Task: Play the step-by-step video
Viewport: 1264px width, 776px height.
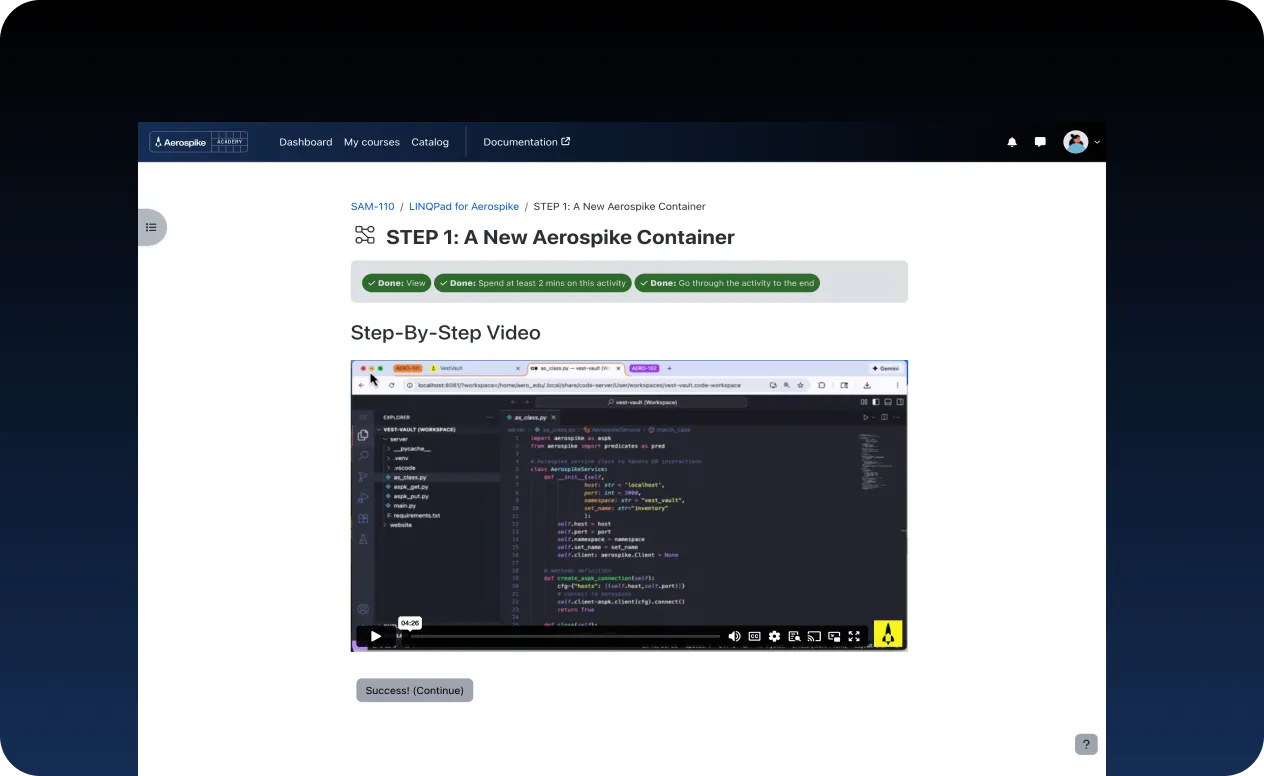Action: tap(375, 636)
